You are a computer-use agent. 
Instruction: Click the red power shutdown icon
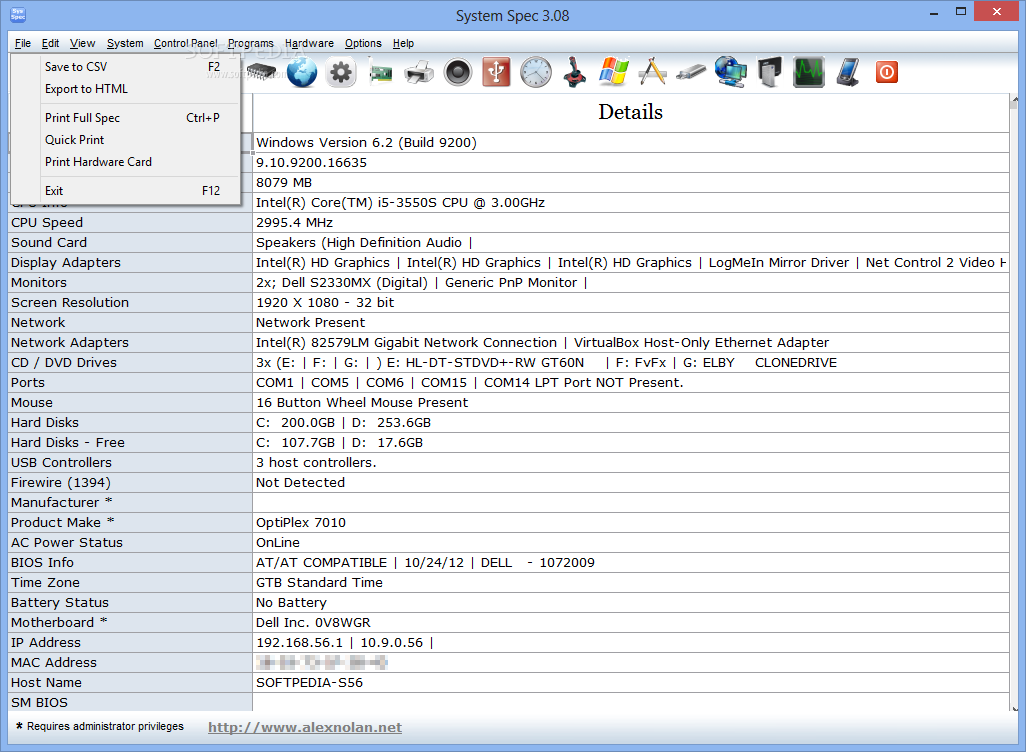(887, 72)
